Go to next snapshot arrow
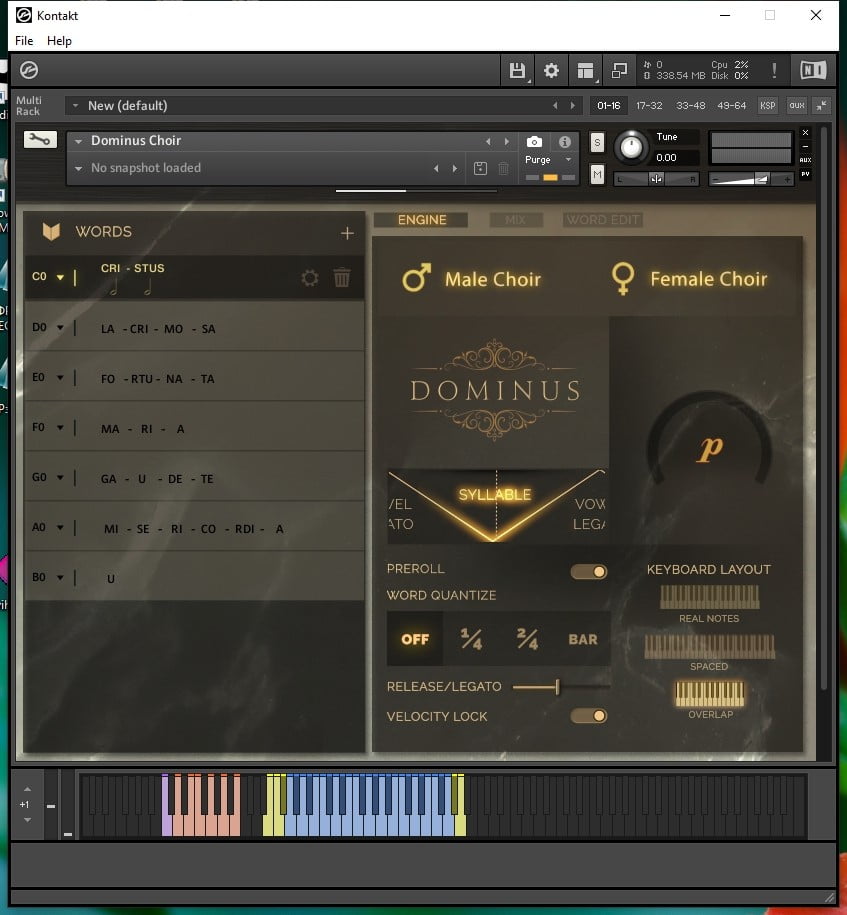Image resolution: width=847 pixels, height=915 pixels. [455, 169]
